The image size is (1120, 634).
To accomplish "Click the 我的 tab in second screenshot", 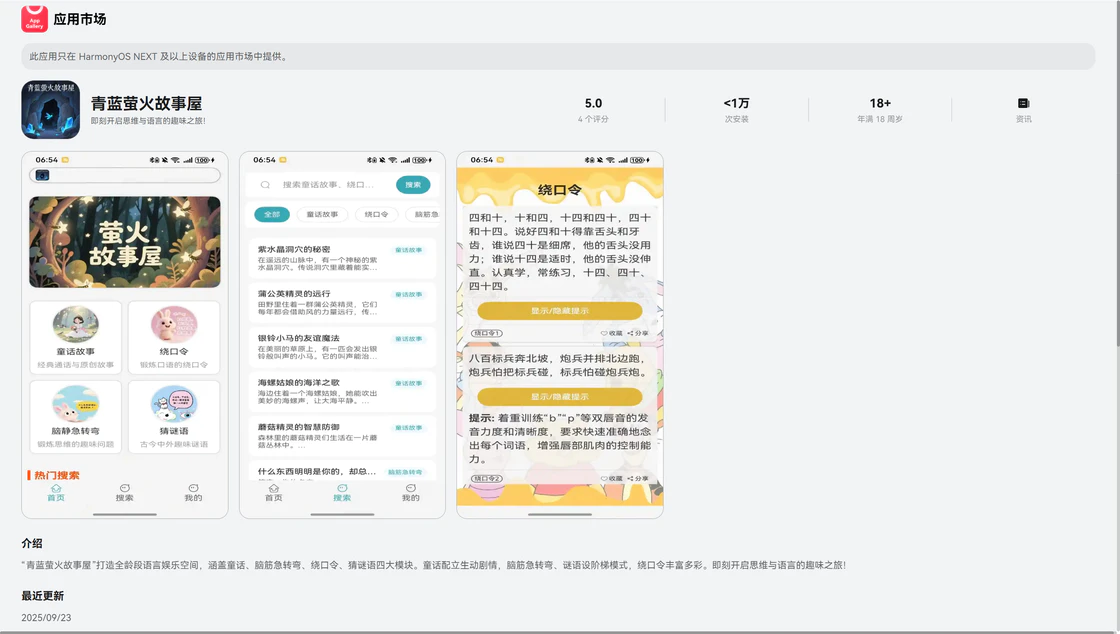I will (411, 493).
